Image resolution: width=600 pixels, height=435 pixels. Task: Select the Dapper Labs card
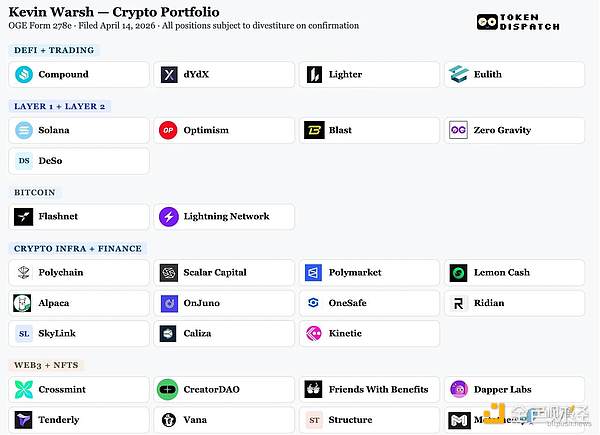click(514, 389)
